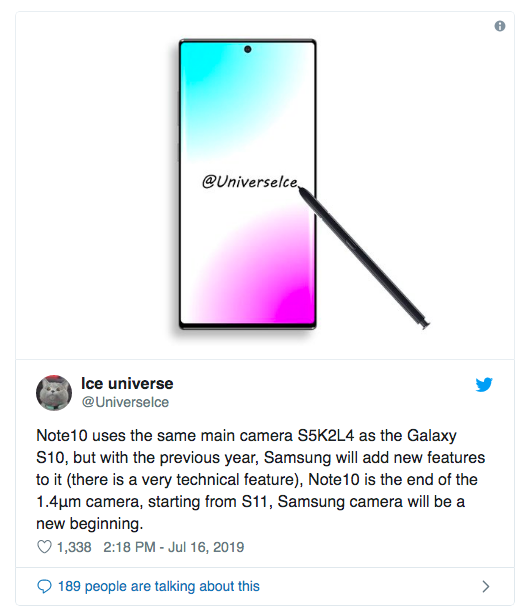This screenshot has height=613, width=519.
Task: Click the S Pen stylus in image
Action: pos(364,258)
